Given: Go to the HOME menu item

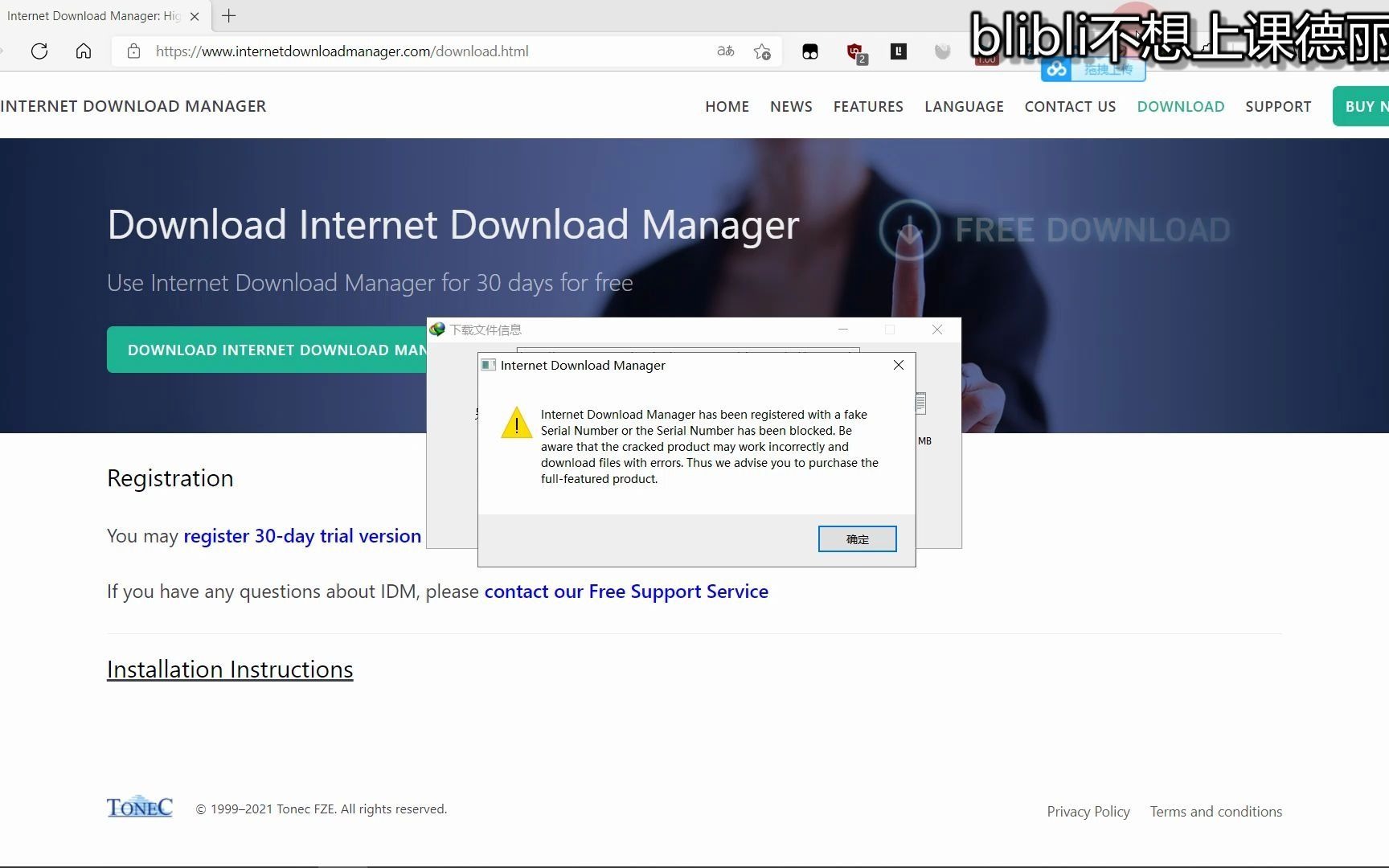Looking at the screenshot, I should coord(727,107).
